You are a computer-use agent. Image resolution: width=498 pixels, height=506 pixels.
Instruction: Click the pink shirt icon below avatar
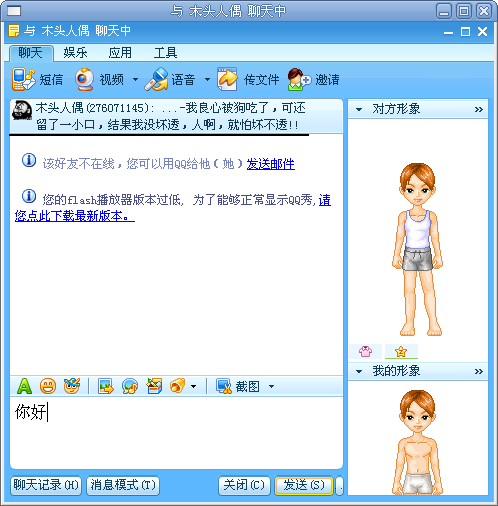click(x=365, y=351)
